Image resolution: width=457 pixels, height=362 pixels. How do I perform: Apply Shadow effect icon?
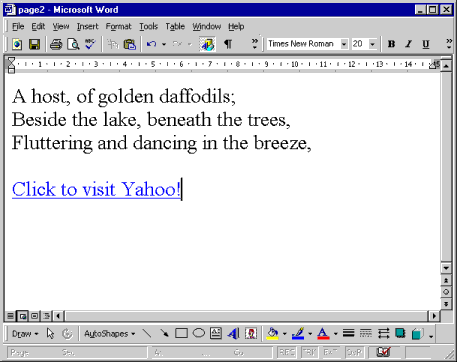coord(400,333)
